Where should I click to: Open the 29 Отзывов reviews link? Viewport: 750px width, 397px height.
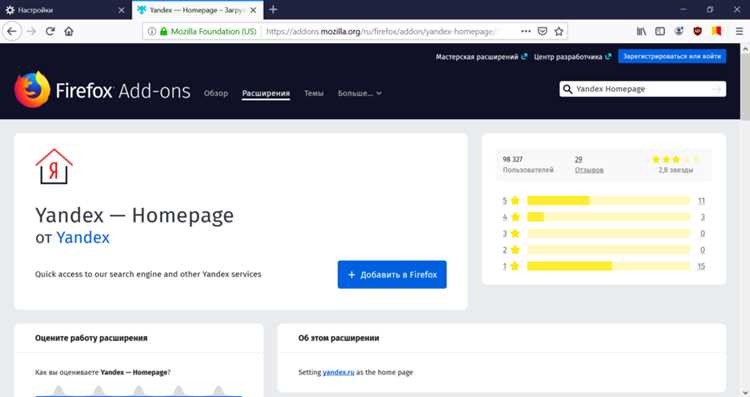coord(589,165)
